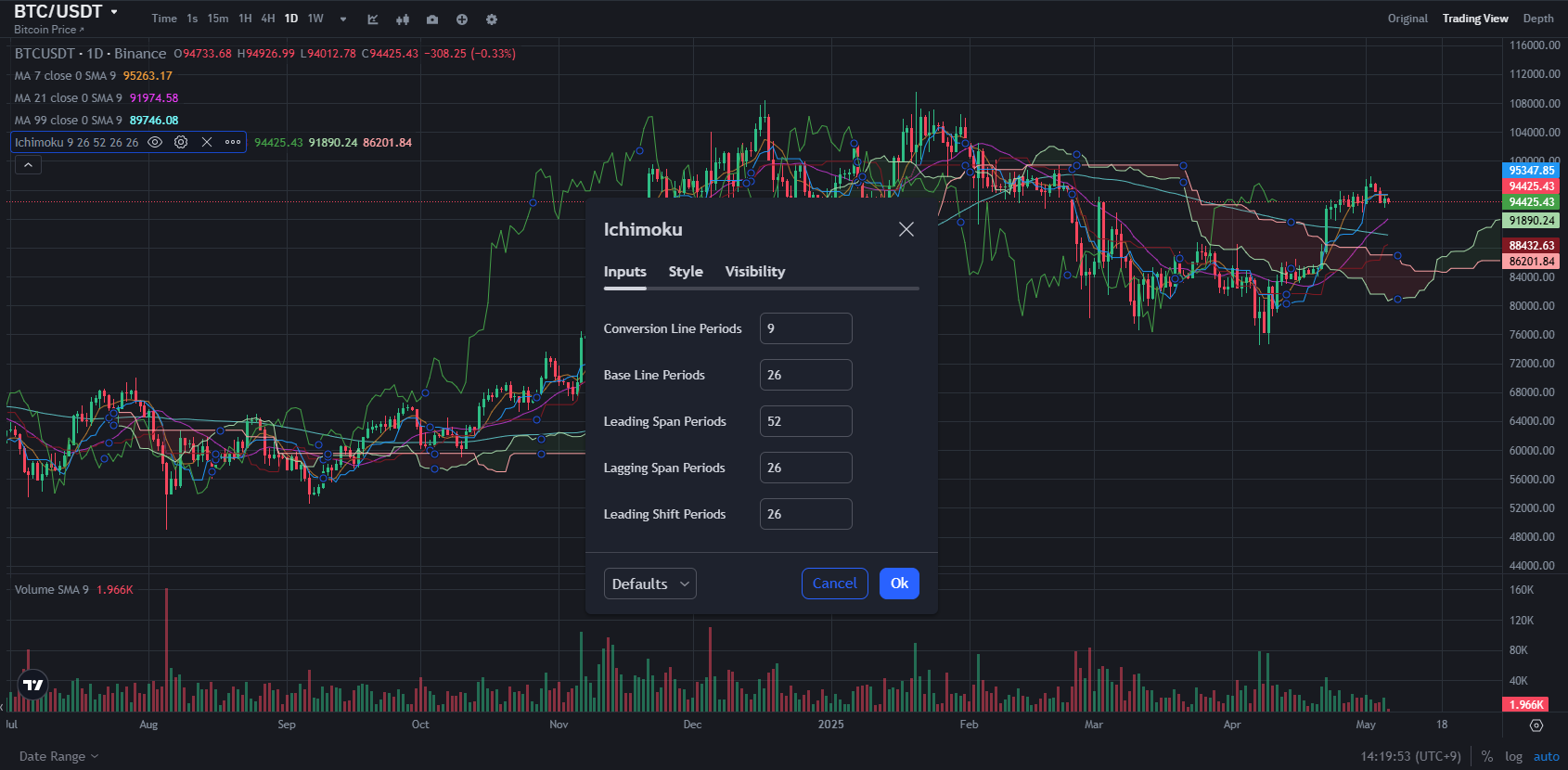Image resolution: width=1568 pixels, height=770 pixels.
Task: Collapse the indicator legend chevron
Action: click(x=28, y=165)
